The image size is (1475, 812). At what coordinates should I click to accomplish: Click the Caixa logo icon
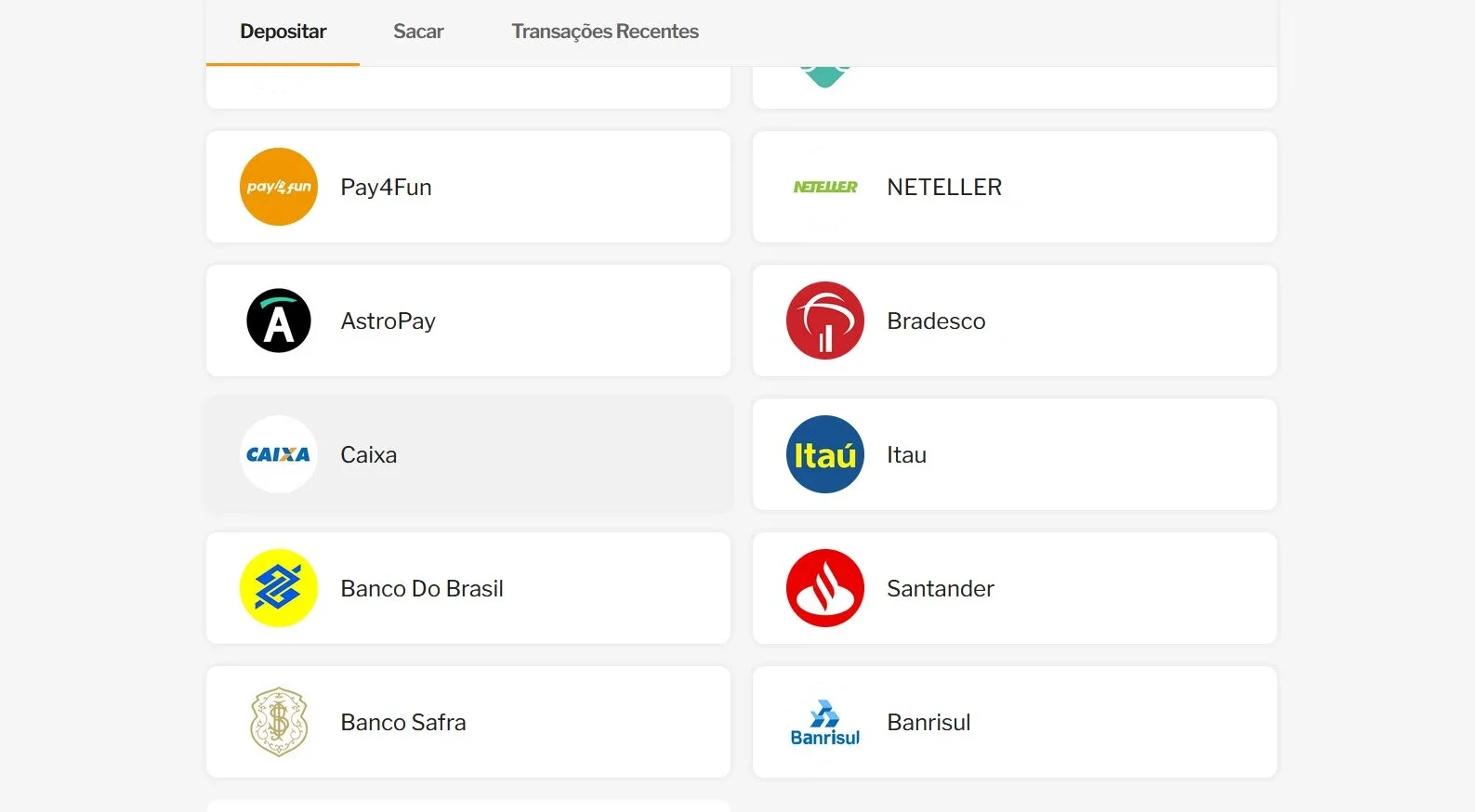click(279, 454)
